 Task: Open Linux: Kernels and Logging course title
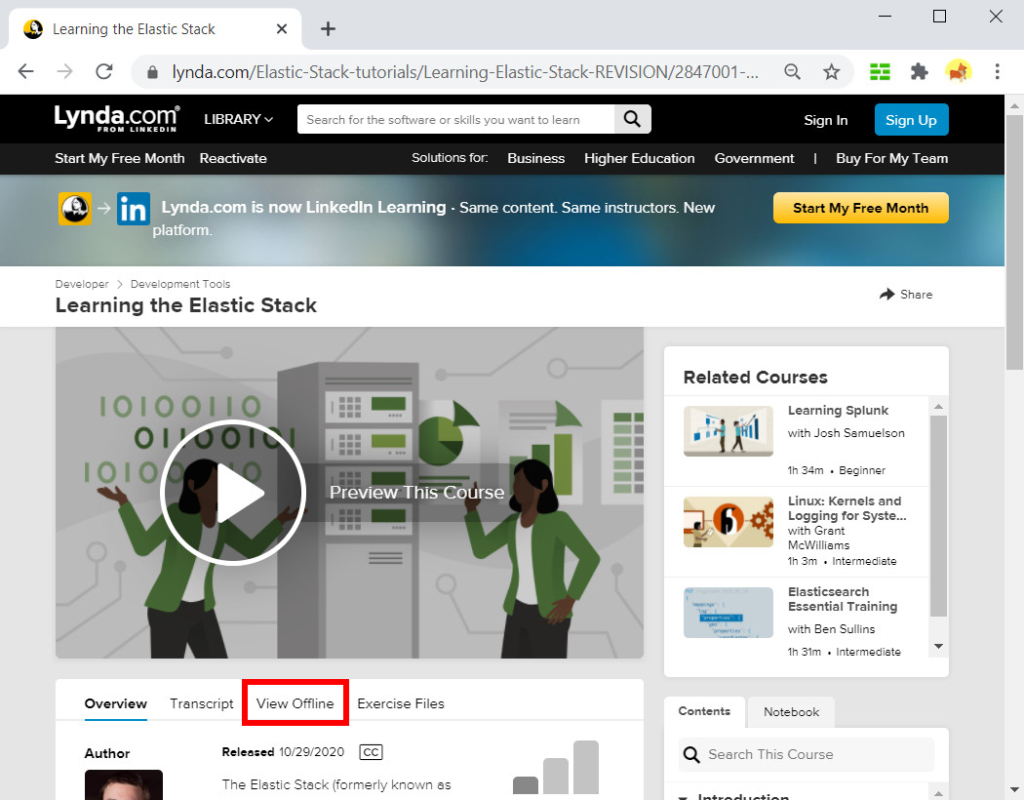(847, 508)
